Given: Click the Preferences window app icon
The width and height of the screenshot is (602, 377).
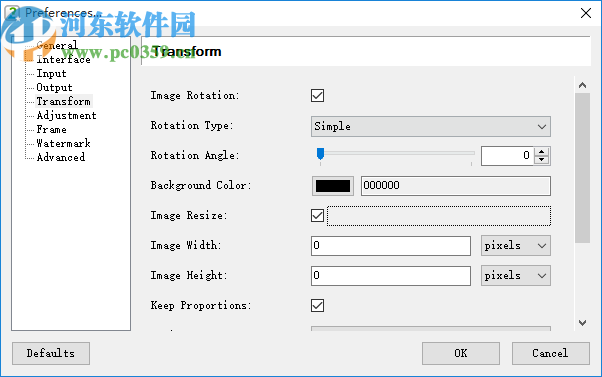Looking at the screenshot, I should point(12,13).
